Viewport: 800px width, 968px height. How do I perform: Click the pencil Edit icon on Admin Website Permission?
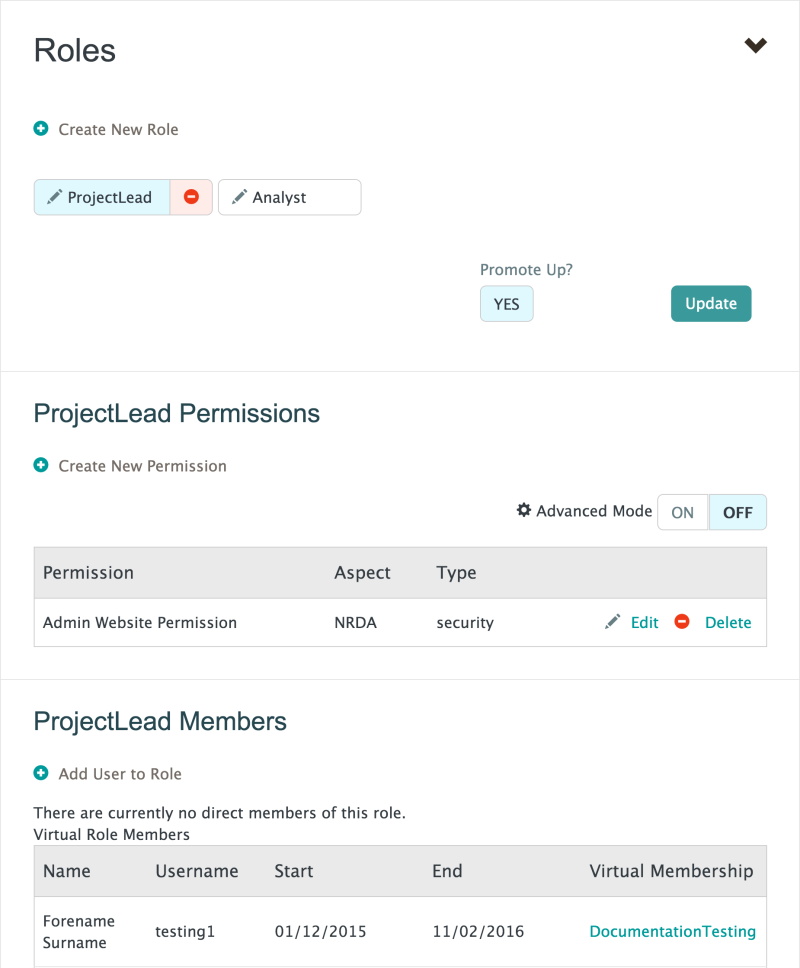(x=612, y=622)
